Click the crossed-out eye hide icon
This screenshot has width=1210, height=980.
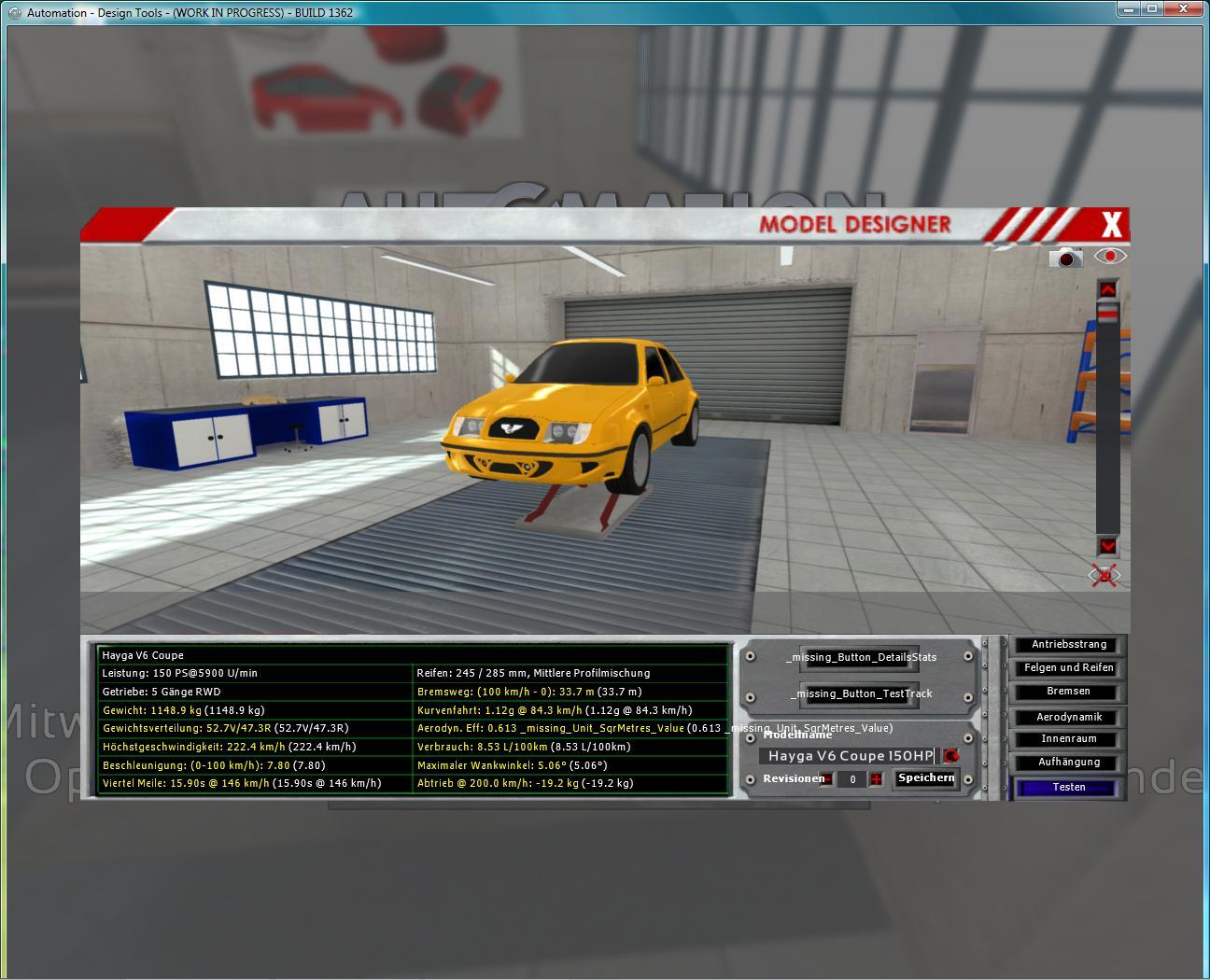(x=1105, y=576)
